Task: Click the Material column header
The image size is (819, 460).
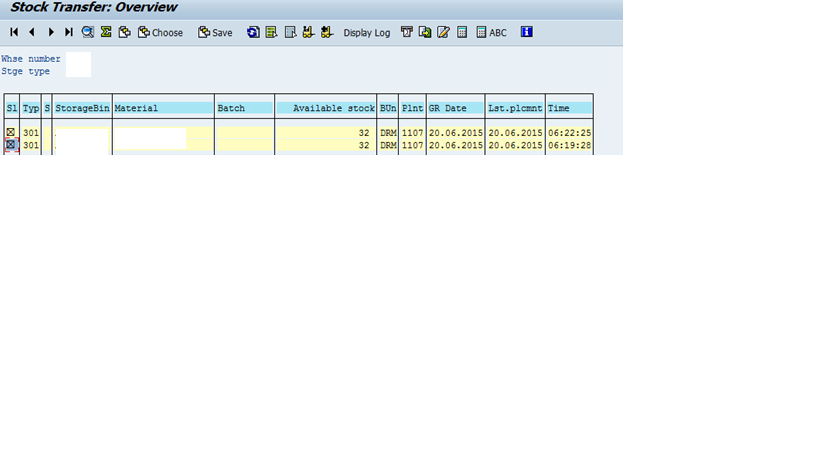Action: pos(163,108)
